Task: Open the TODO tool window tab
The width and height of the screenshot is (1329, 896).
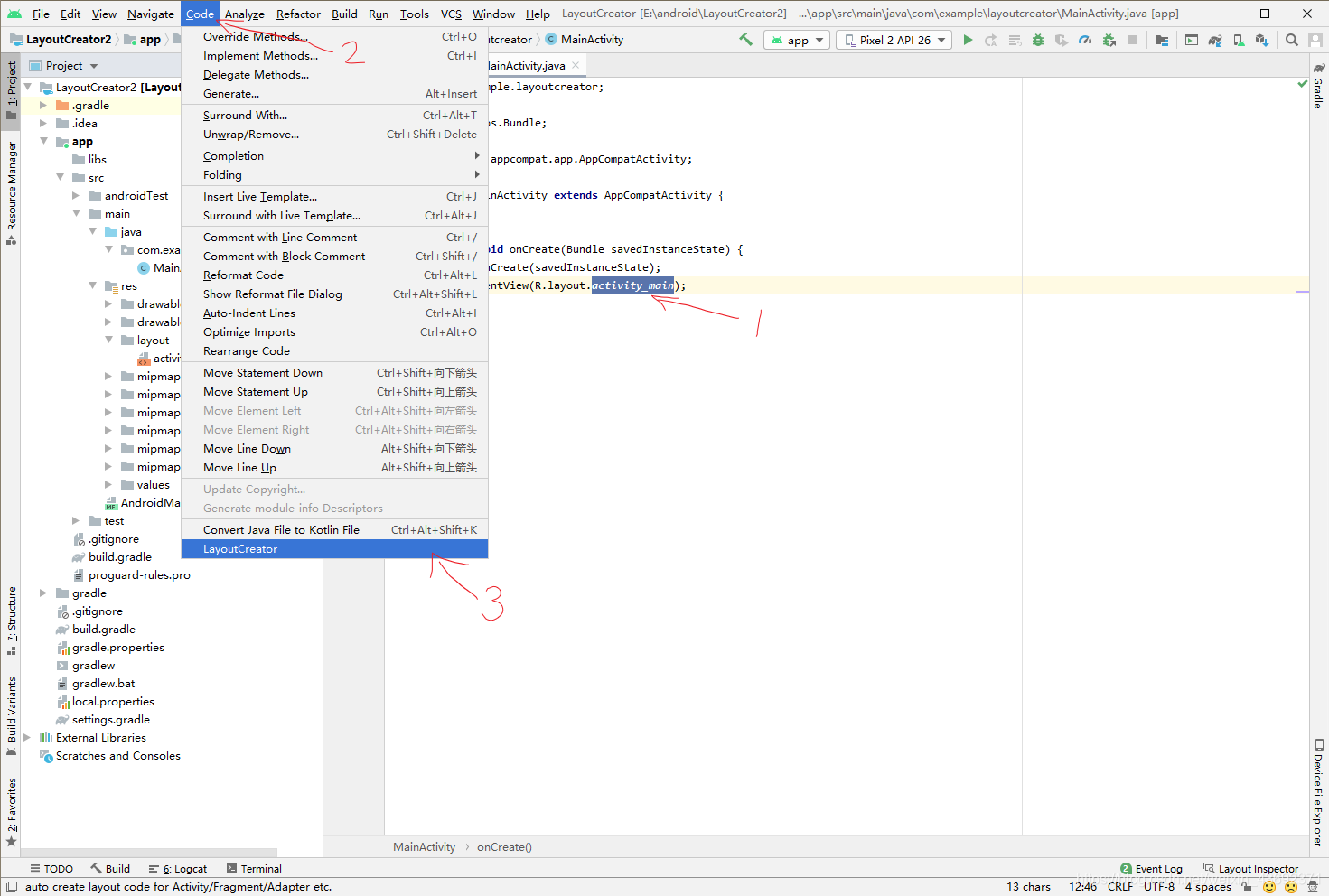Action: (51, 869)
